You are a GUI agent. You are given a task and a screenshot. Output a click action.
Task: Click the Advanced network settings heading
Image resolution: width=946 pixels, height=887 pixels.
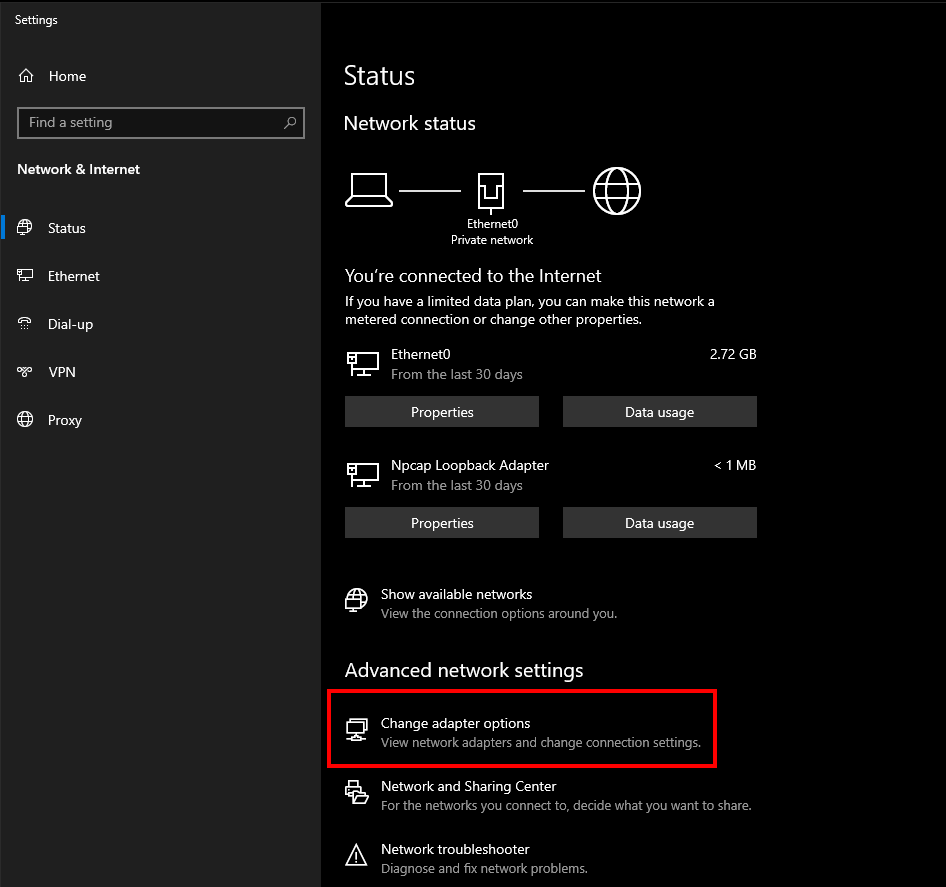[463, 670]
